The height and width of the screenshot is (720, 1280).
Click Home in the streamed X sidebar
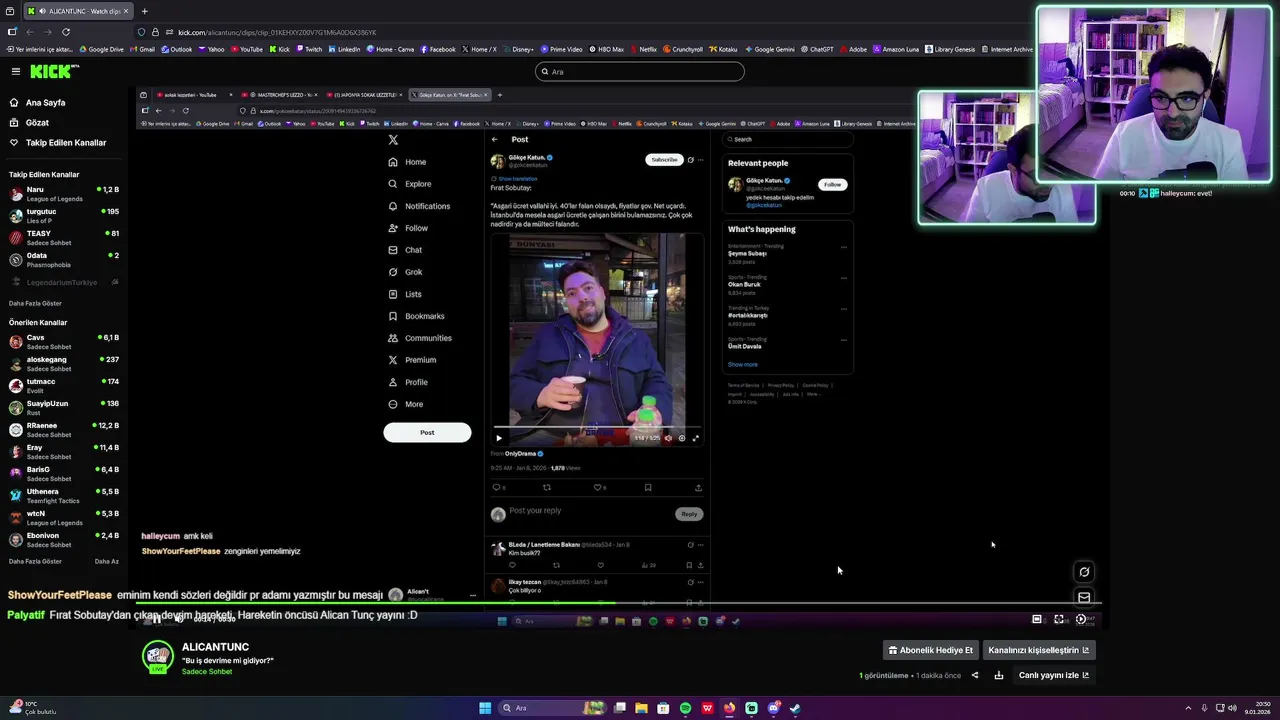pyautogui.click(x=408, y=162)
